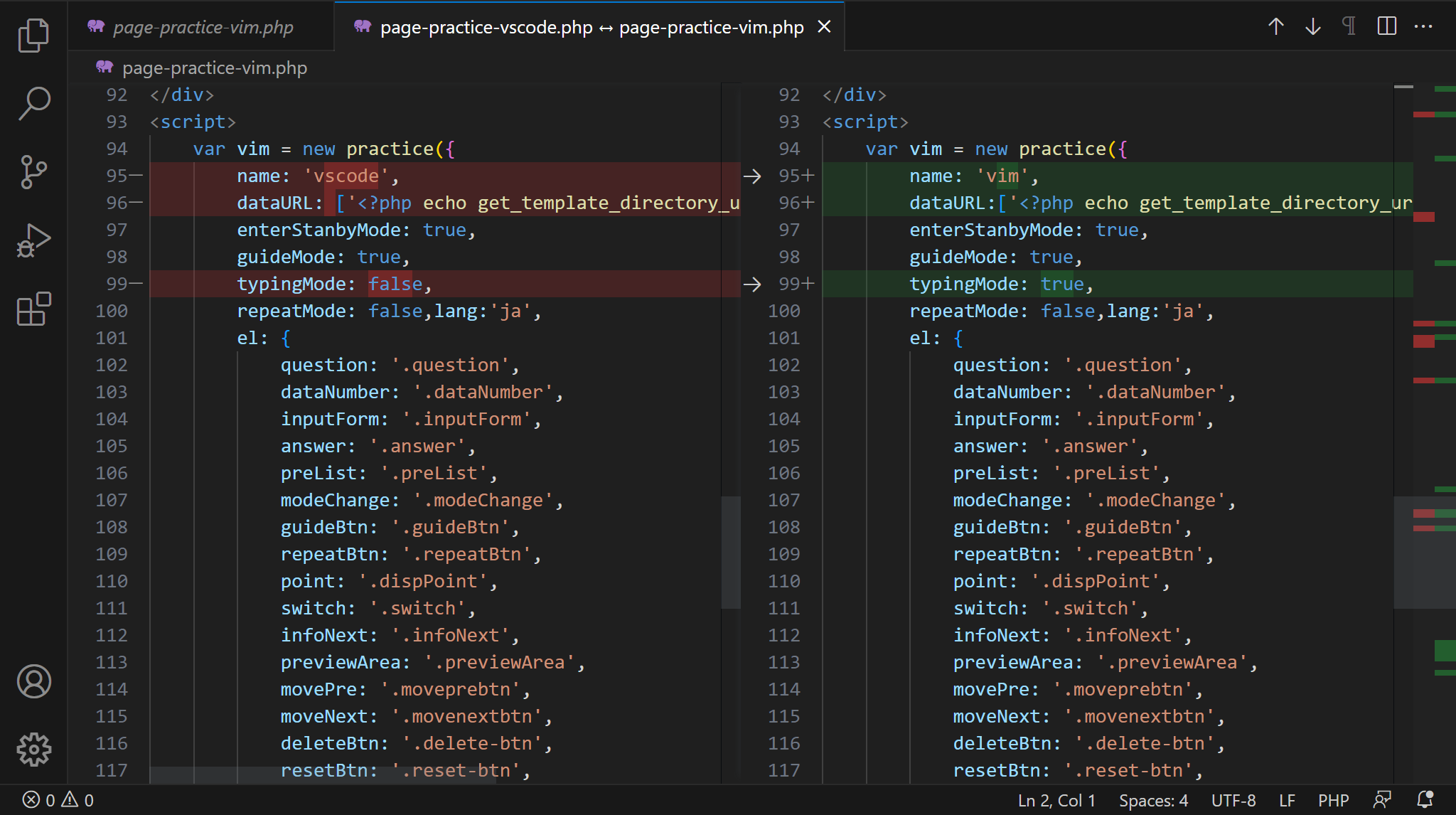Open the Manage gear menu
Viewport: 1456px width, 815px height.
33,750
